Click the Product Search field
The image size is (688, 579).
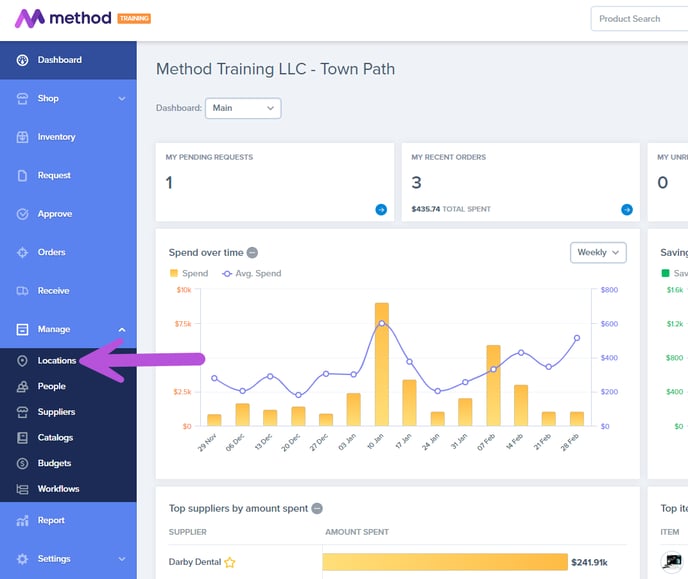[639, 19]
